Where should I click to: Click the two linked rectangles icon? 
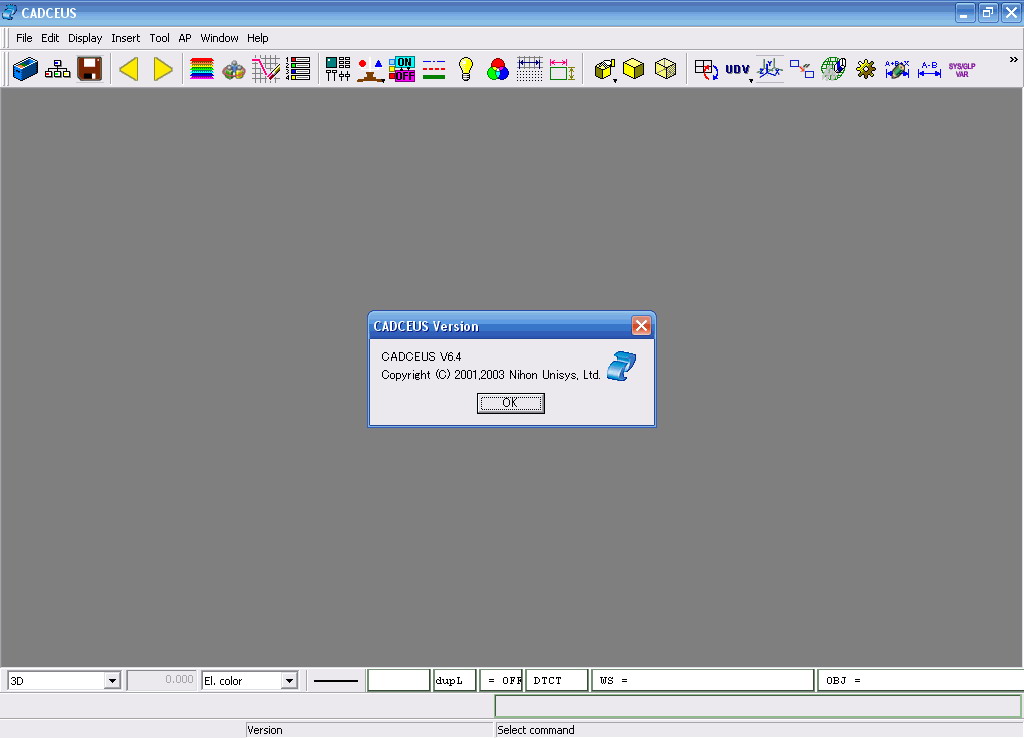[x=802, y=69]
